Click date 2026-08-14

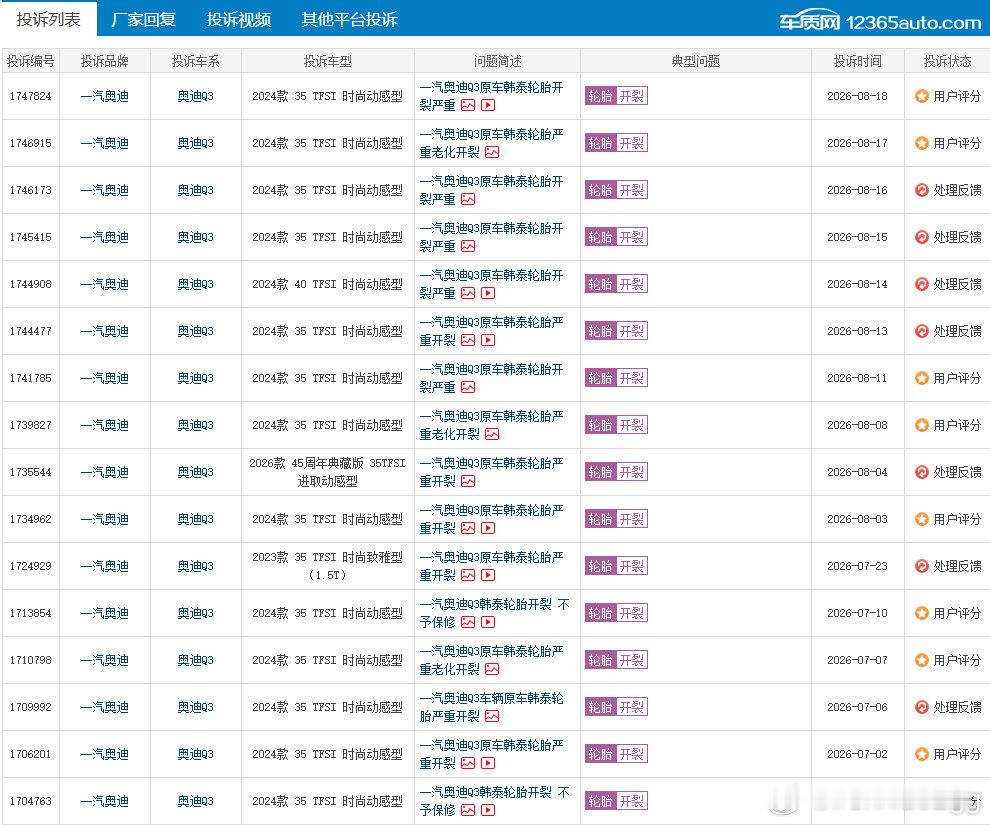click(x=857, y=284)
